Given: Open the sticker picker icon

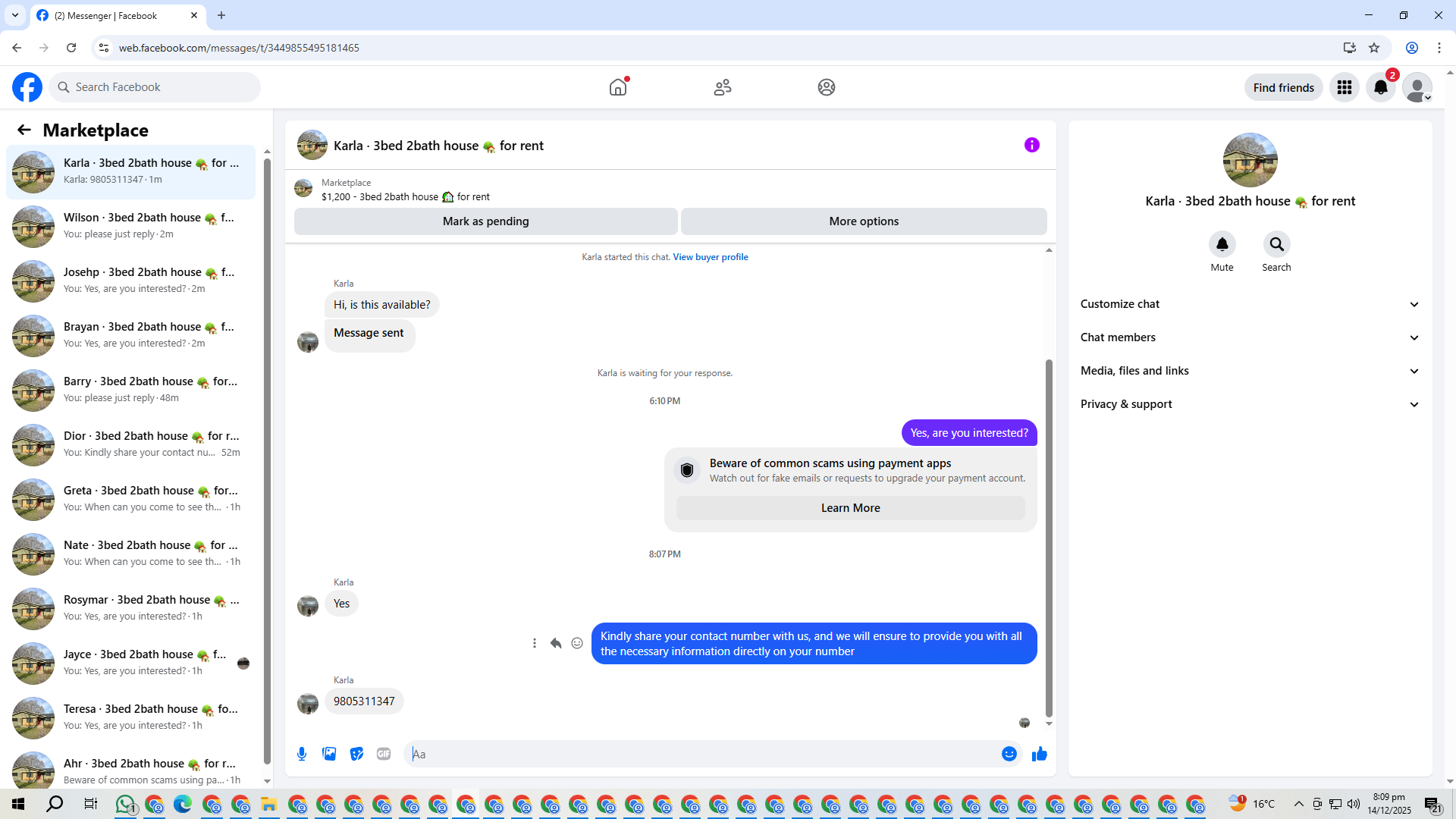Looking at the screenshot, I should tap(356, 754).
